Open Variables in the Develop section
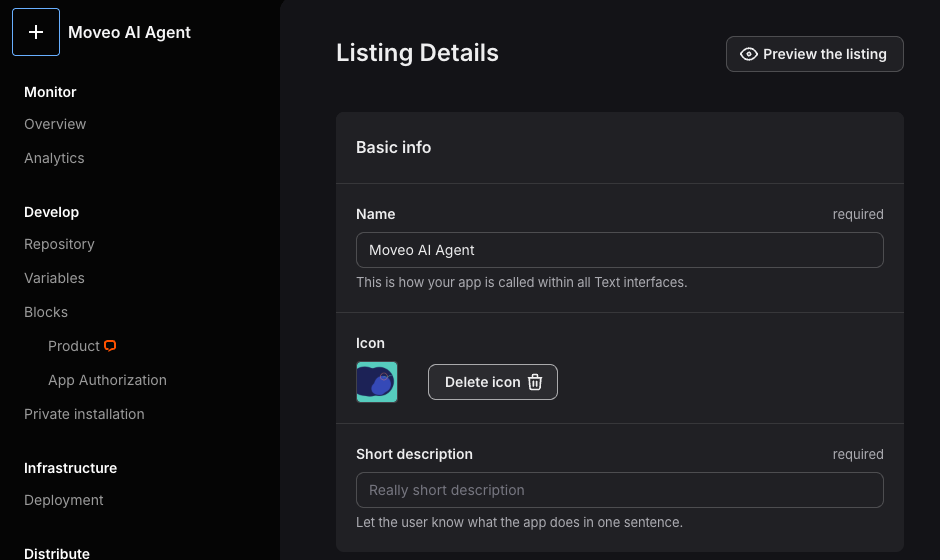The image size is (940, 560). click(x=54, y=278)
